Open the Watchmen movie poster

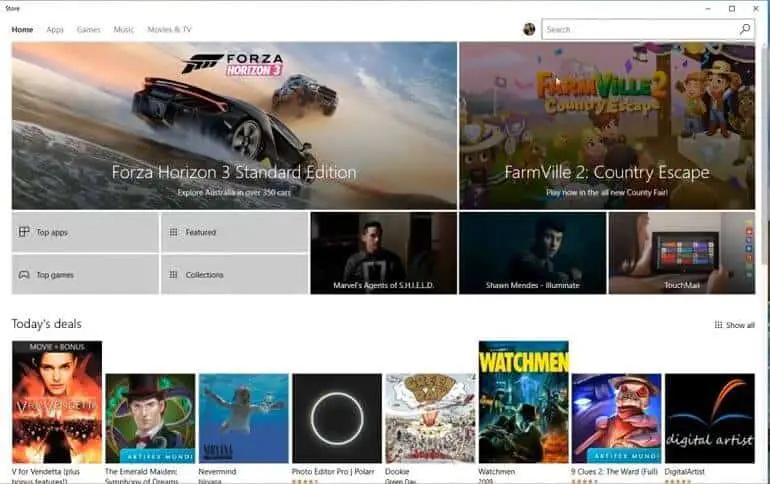click(523, 402)
